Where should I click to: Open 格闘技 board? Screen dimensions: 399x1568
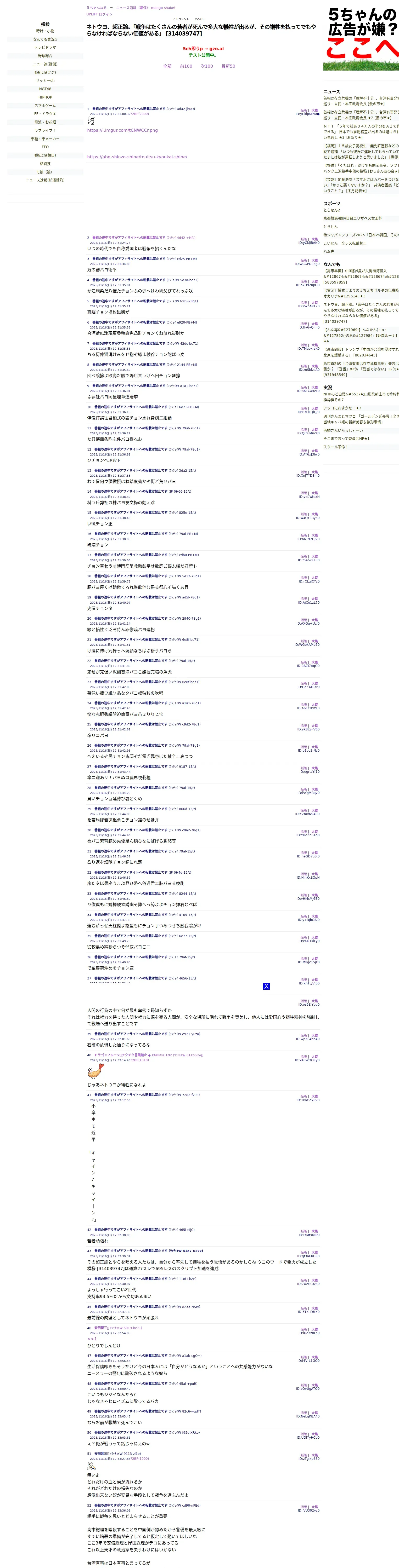pyautogui.click(x=45, y=164)
